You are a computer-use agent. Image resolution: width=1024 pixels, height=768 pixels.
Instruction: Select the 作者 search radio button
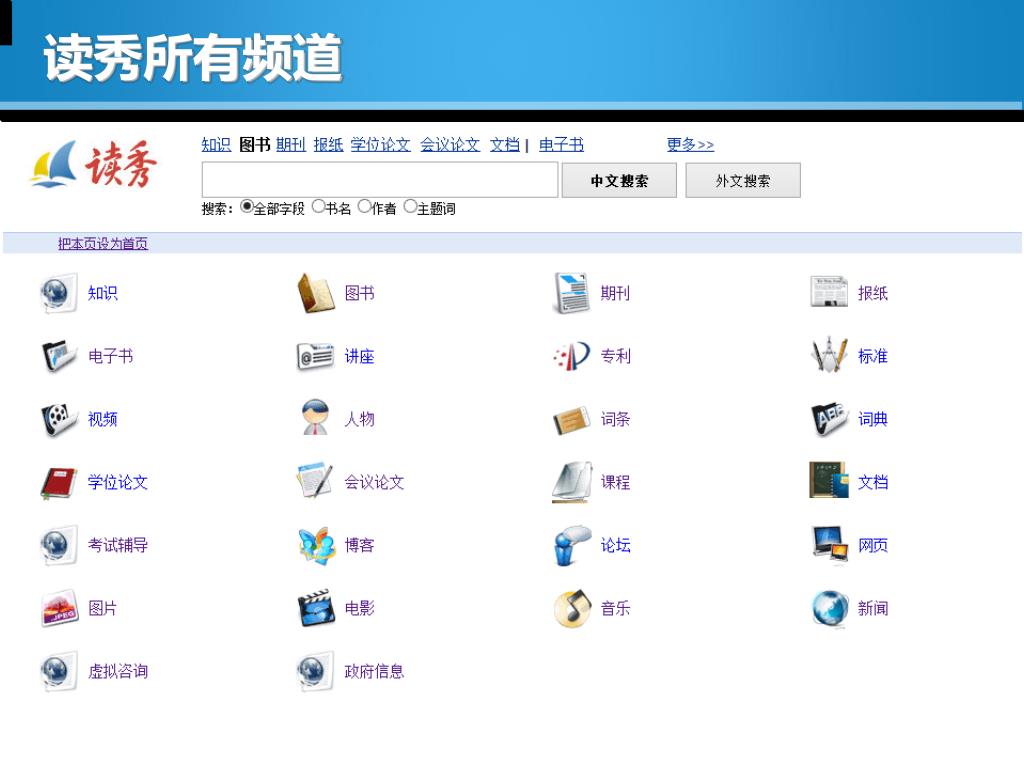(x=364, y=206)
